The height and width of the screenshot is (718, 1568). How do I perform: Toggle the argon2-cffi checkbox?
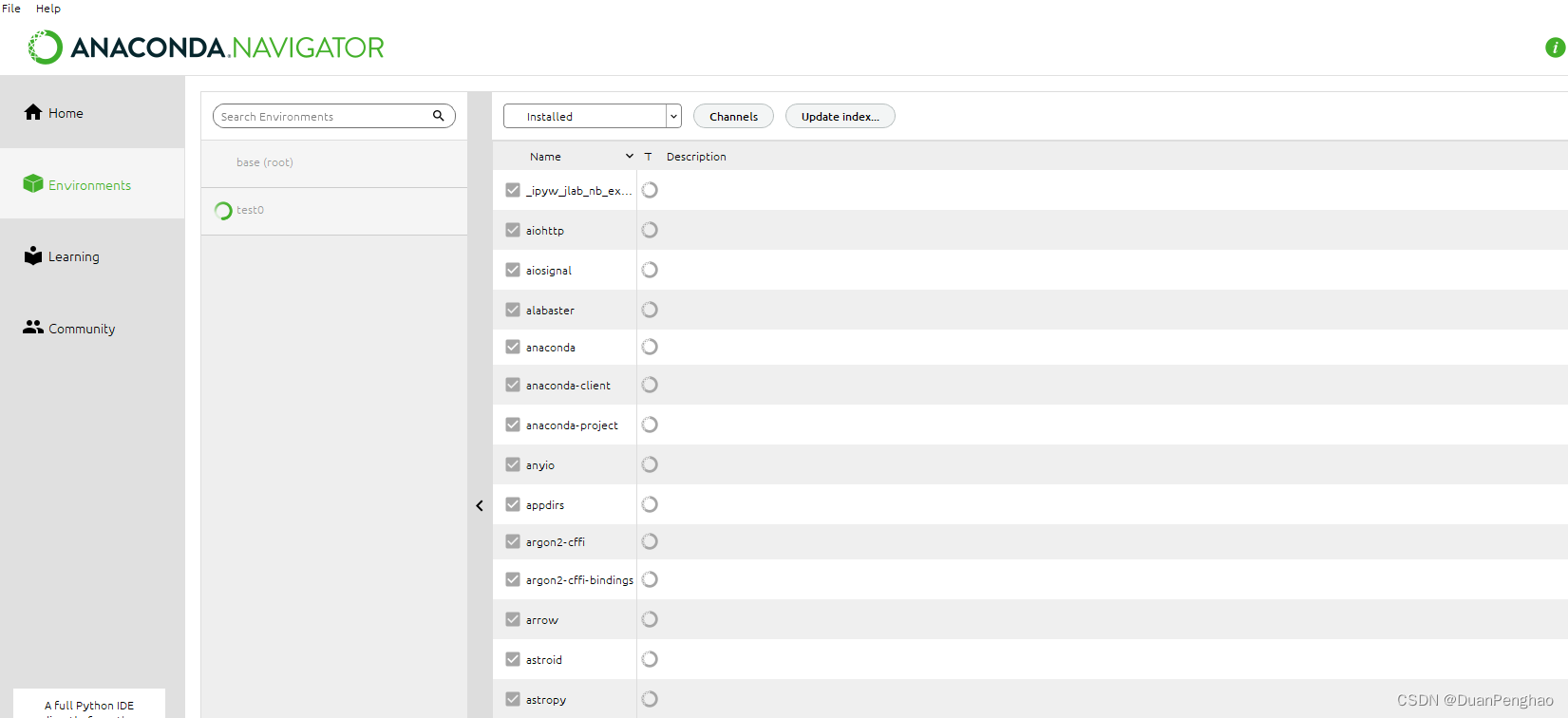(x=513, y=541)
